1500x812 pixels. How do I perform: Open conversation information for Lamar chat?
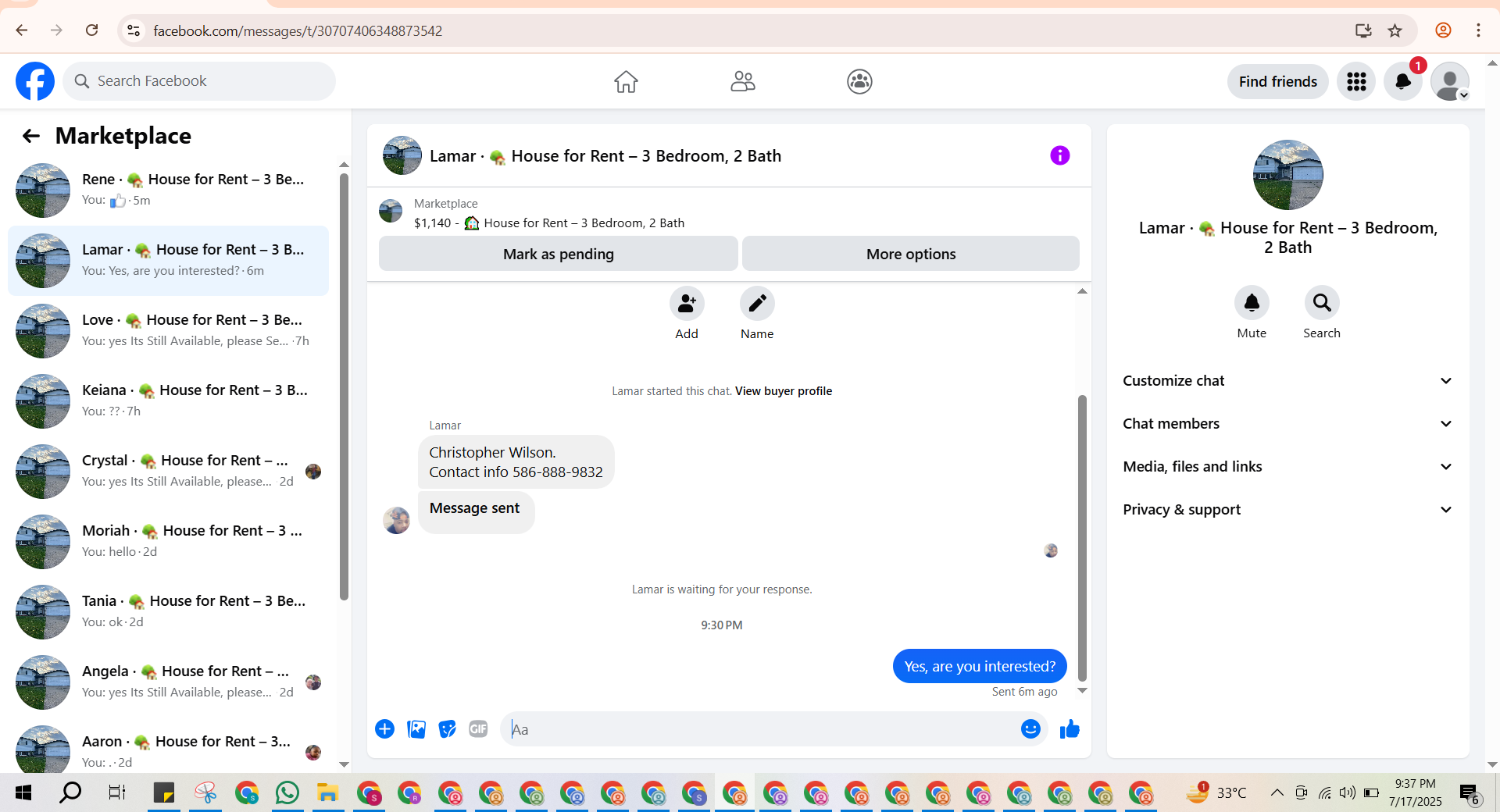click(x=1059, y=155)
